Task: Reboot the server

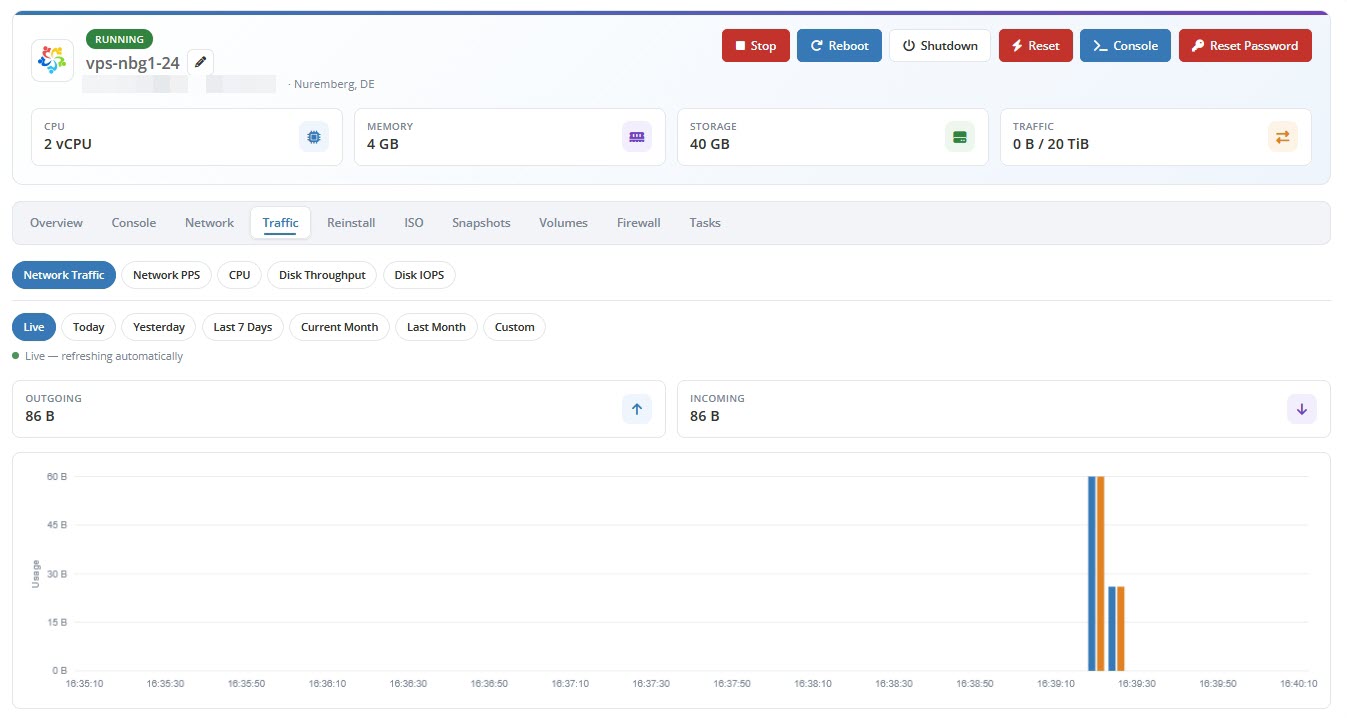Action: click(x=839, y=46)
